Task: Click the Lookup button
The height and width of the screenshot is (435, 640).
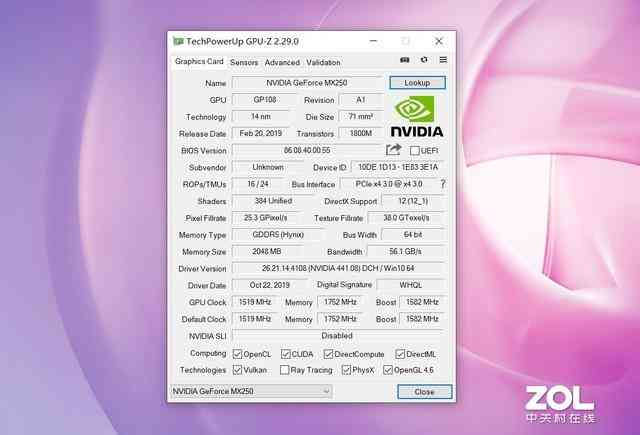Action: (x=417, y=83)
